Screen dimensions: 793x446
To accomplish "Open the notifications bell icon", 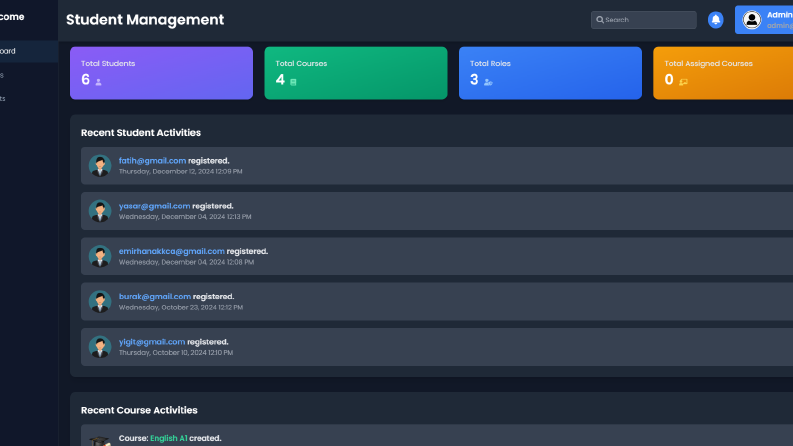I will pyautogui.click(x=716, y=20).
